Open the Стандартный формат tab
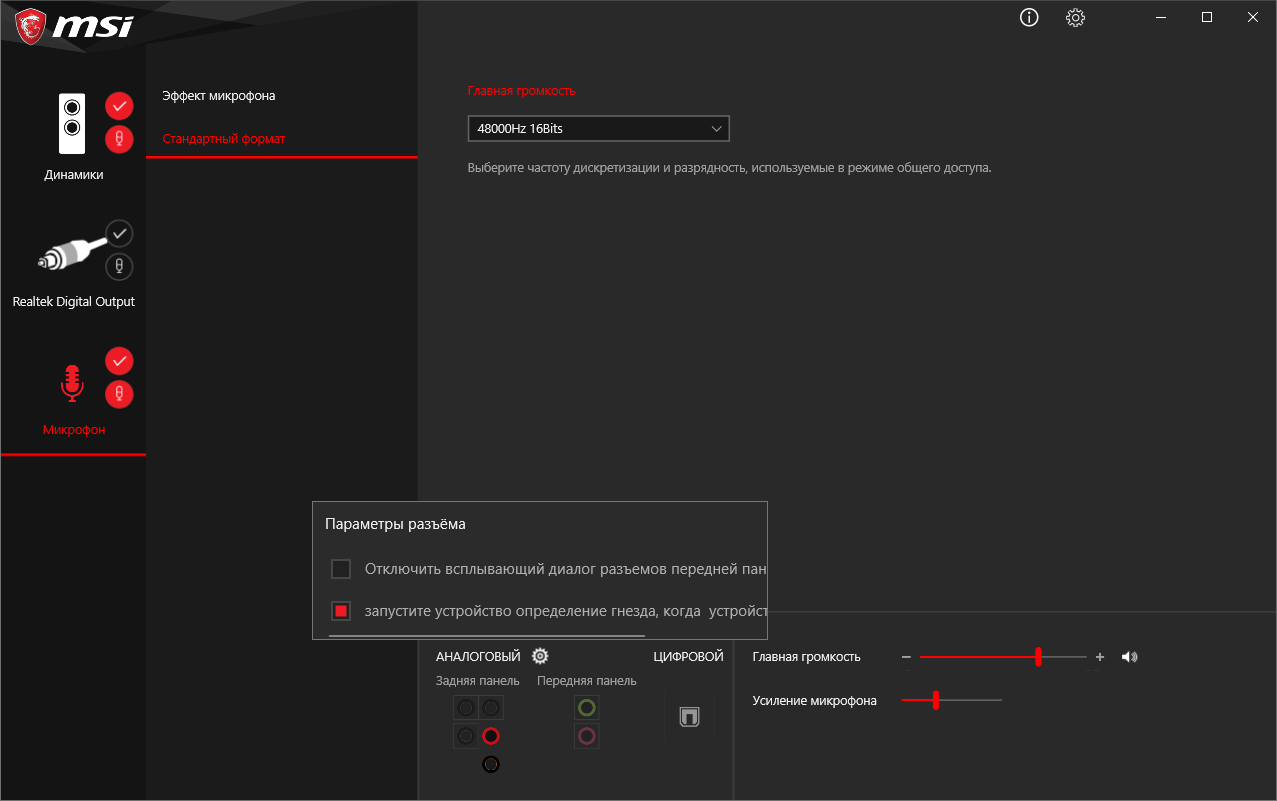The height and width of the screenshot is (801, 1277). pos(224,139)
